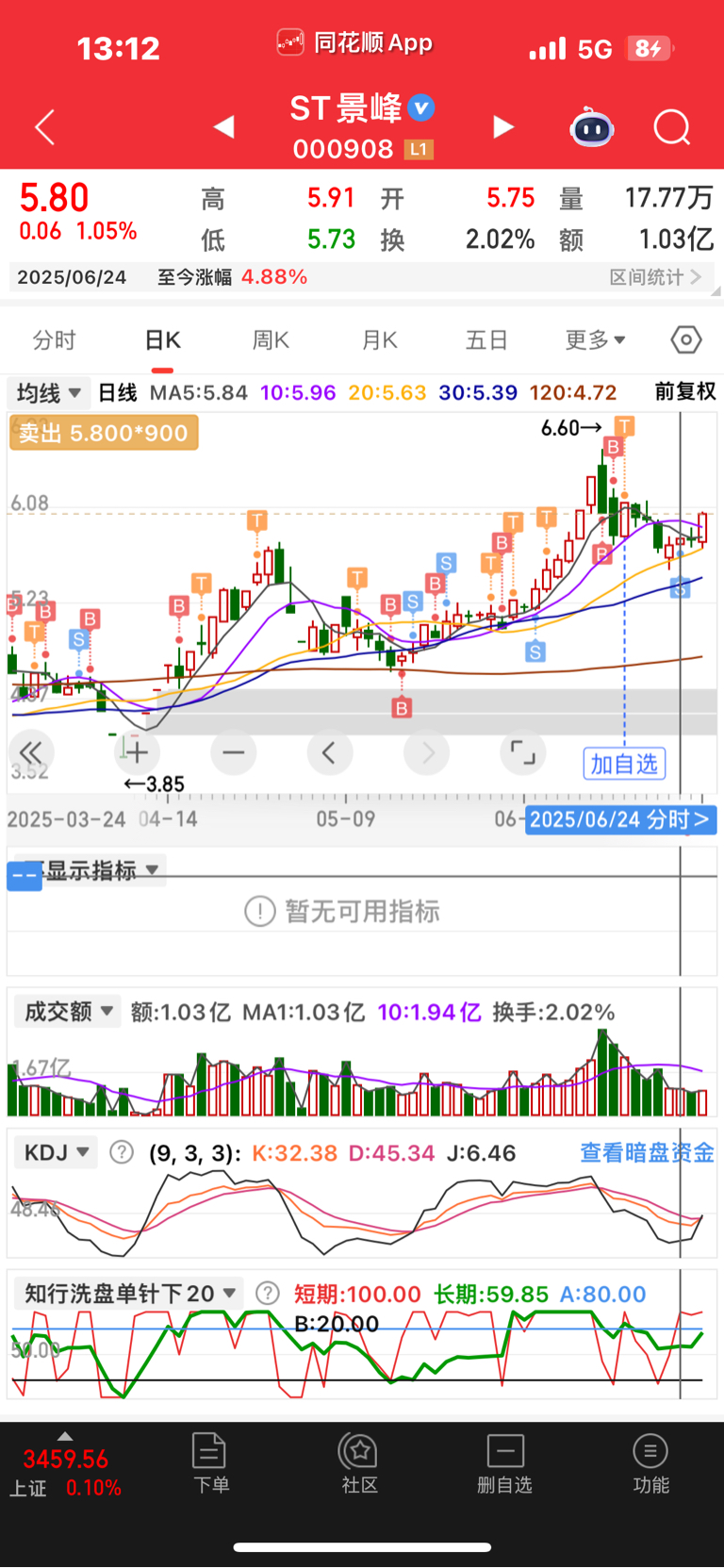Tap the B marker below the 4.87 candle
This screenshot has height=1568, width=724.
tap(403, 707)
